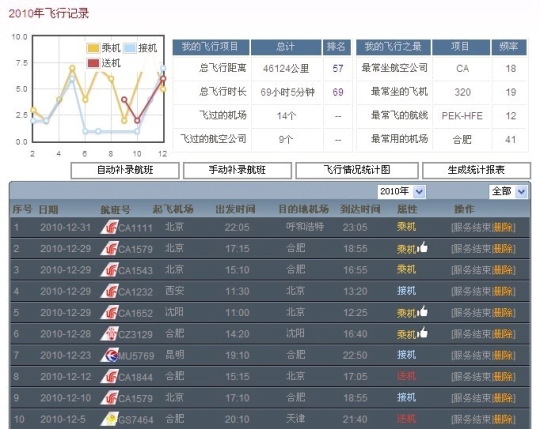Viewport: 540px width, 429px height.
Task: Click the total distance ranking 57
Action: coord(338,69)
